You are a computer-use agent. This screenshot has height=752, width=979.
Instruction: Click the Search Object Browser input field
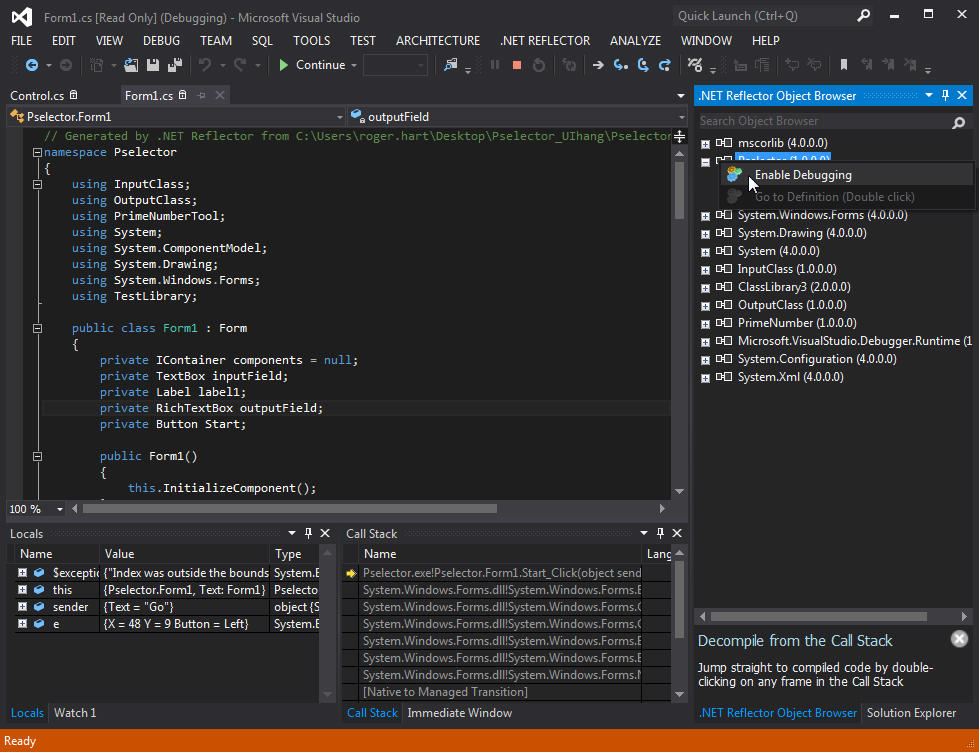[x=820, y=121]
